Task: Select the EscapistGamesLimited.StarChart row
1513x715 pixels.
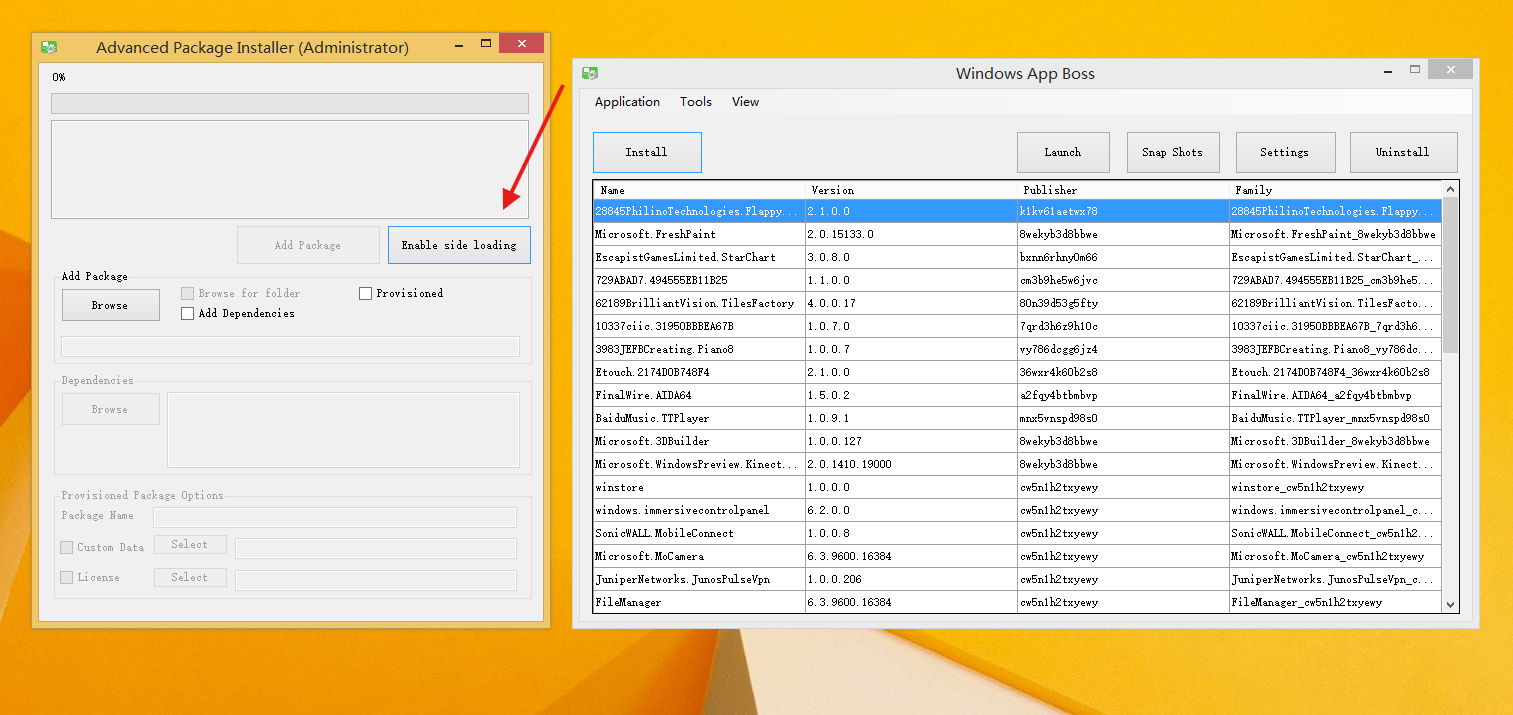Action: [1018, 257]
